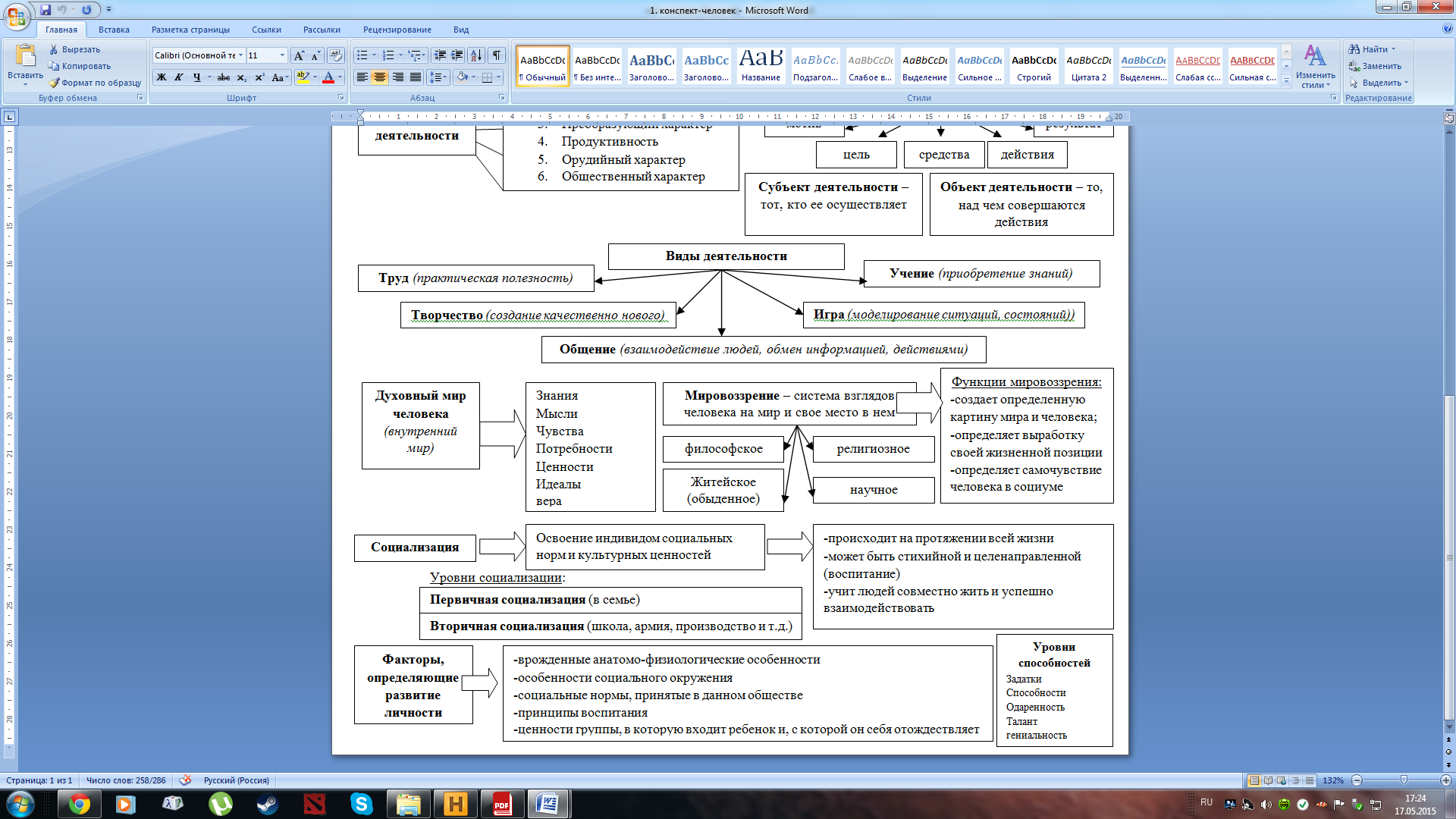The height and width of the screenshot is (819, 1456).
Task: Click Заменить (Replace)
Action: (1375, 66)
